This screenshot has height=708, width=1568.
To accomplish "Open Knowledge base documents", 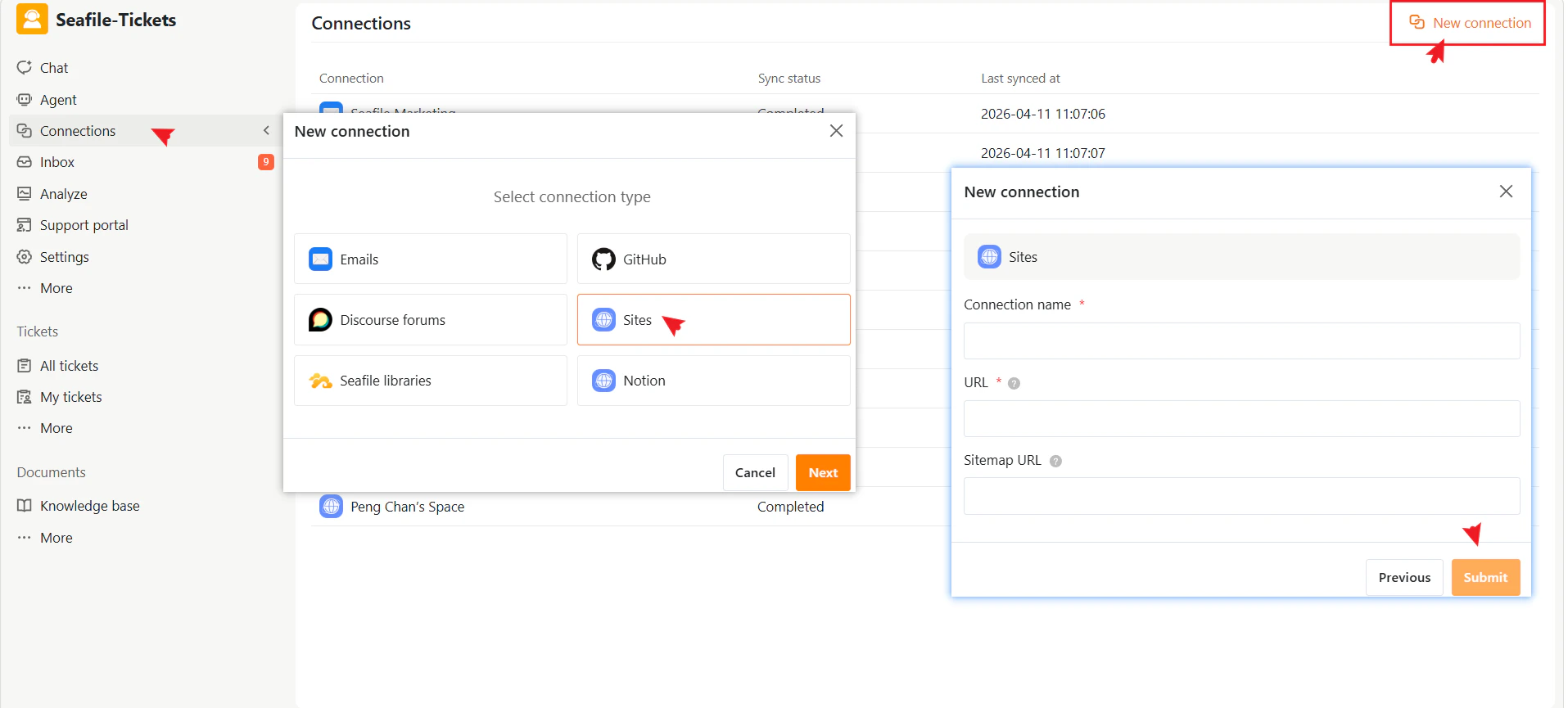I will point(90,506).
